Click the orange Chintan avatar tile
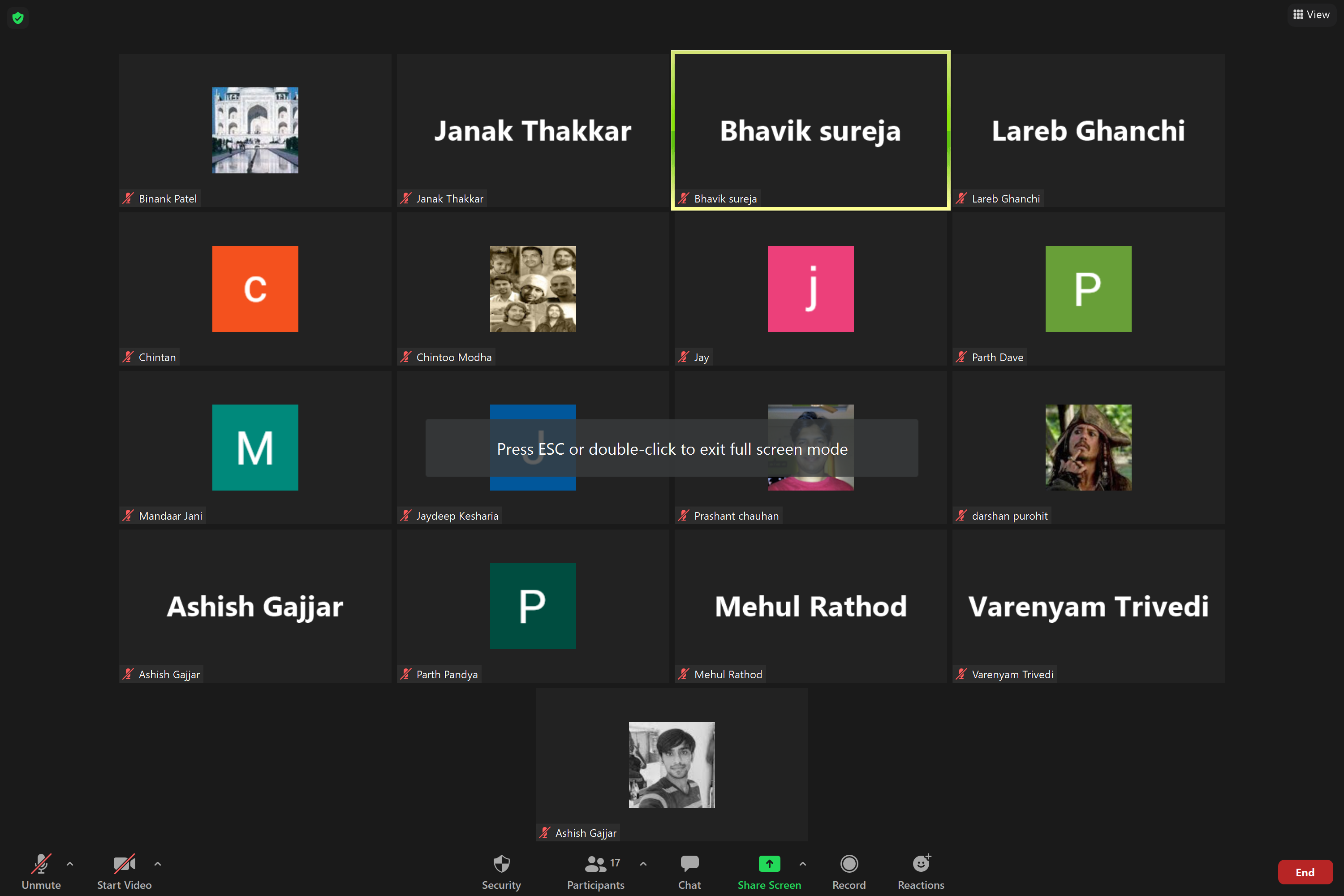This screenshot has width=1344, height=896. pos(255,289)
